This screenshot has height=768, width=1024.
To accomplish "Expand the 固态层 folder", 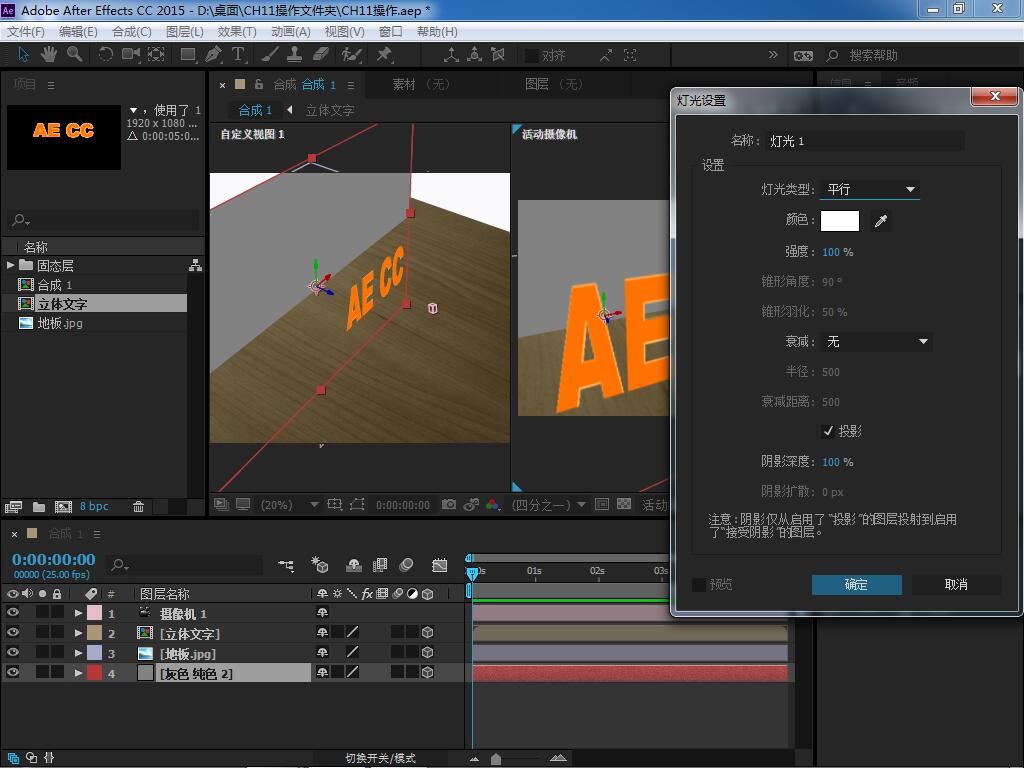I will tap(10, 265).
